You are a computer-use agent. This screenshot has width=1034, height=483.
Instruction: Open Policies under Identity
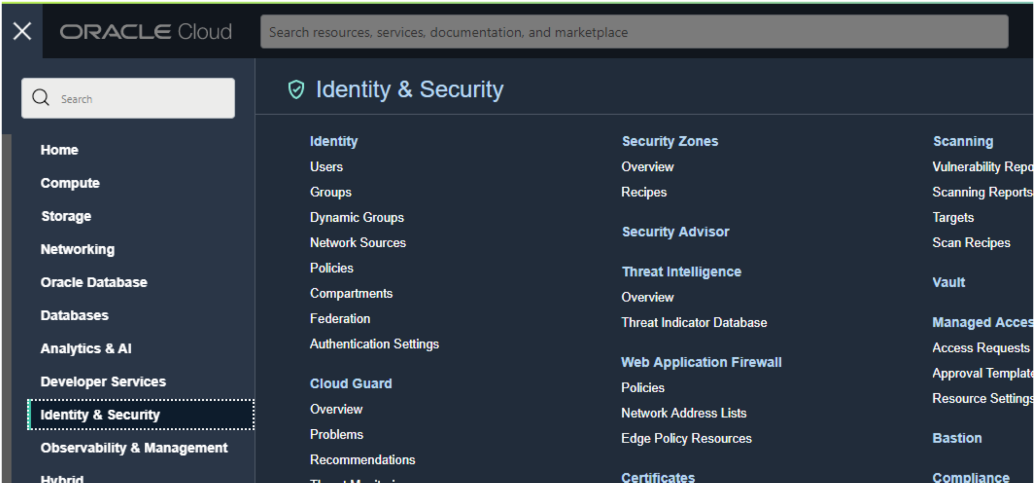[x=332, y=268]
